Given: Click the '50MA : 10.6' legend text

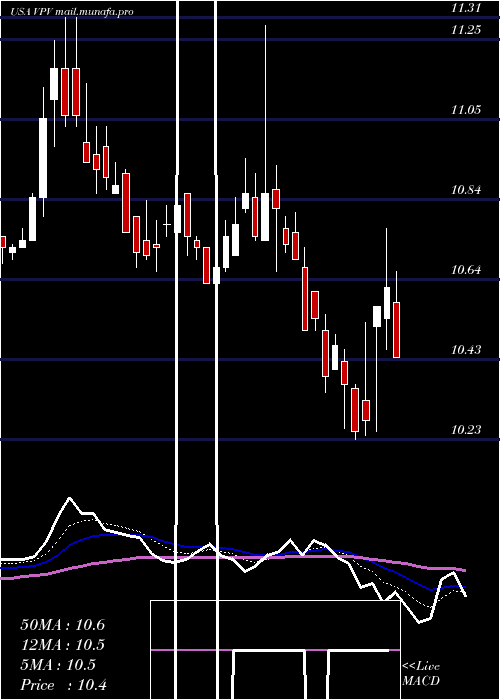Looking at the screenshot, I should tap(63, 625).
